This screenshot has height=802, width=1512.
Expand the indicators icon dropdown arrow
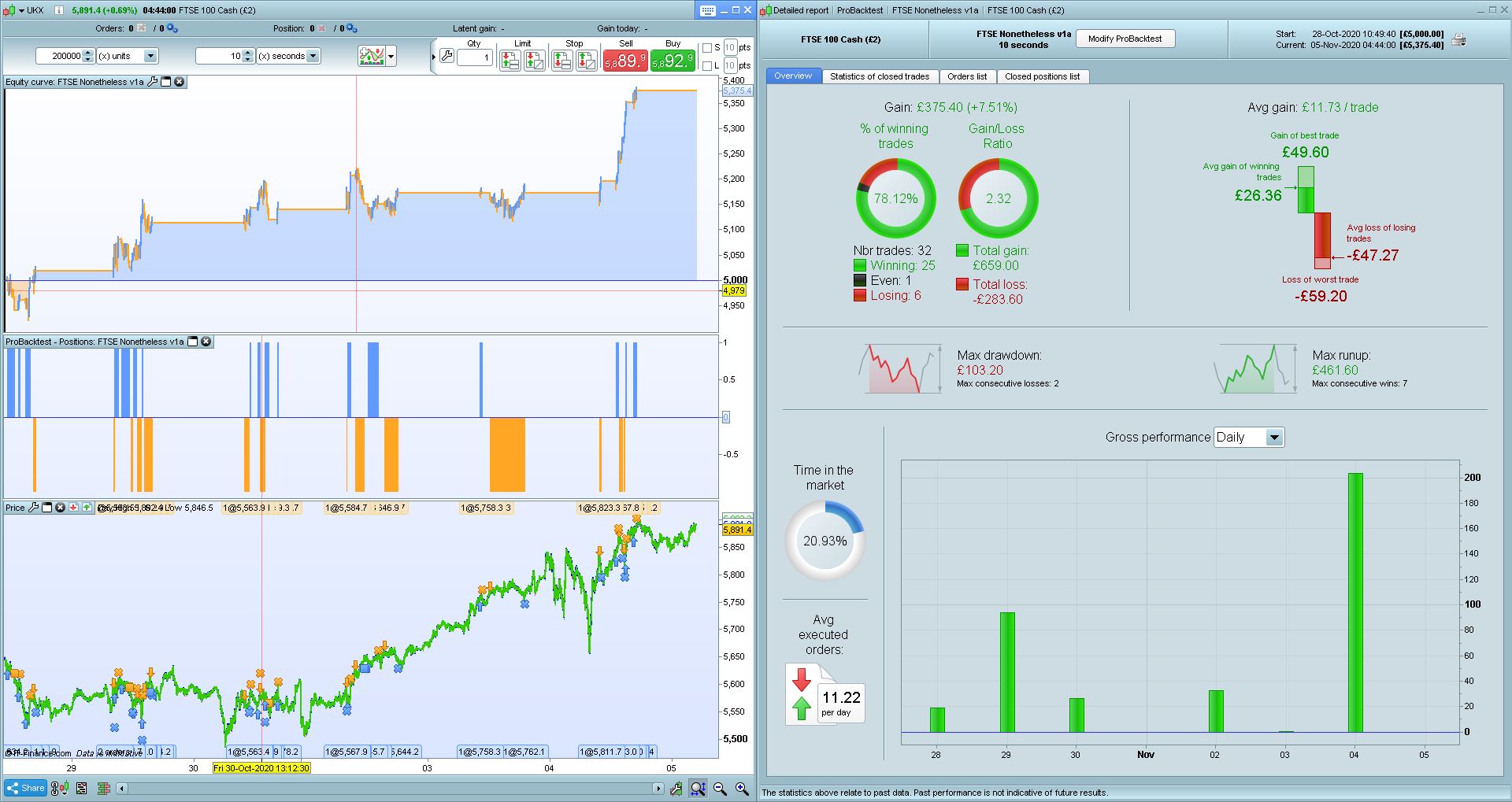pyautogui.click(x=391, y=56)
